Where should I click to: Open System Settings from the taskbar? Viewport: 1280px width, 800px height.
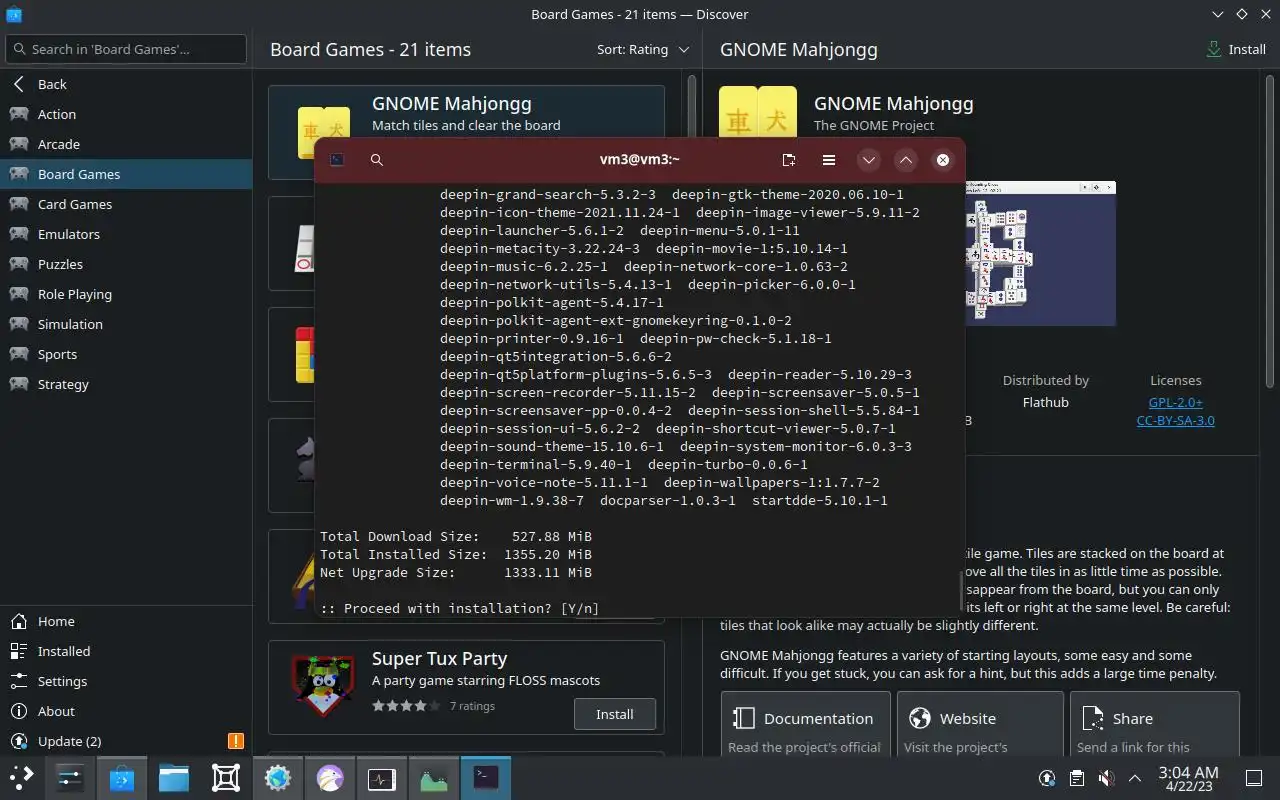(70, 777)
